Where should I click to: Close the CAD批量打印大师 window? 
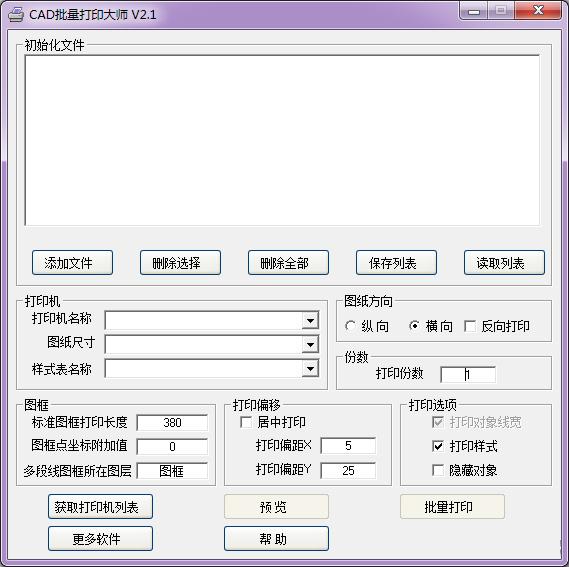point(539,11)
